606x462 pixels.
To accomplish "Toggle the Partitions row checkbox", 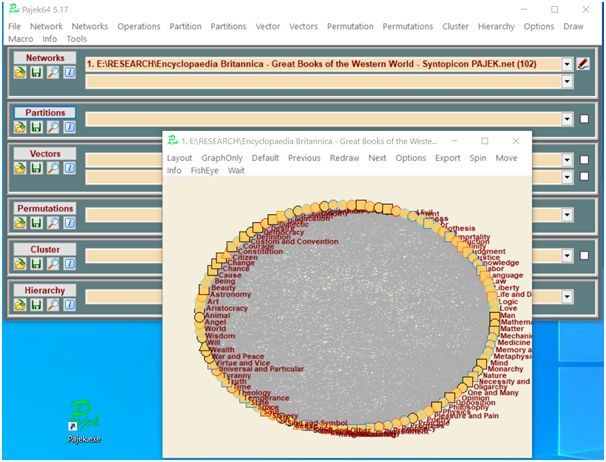I will pos(584,119).
